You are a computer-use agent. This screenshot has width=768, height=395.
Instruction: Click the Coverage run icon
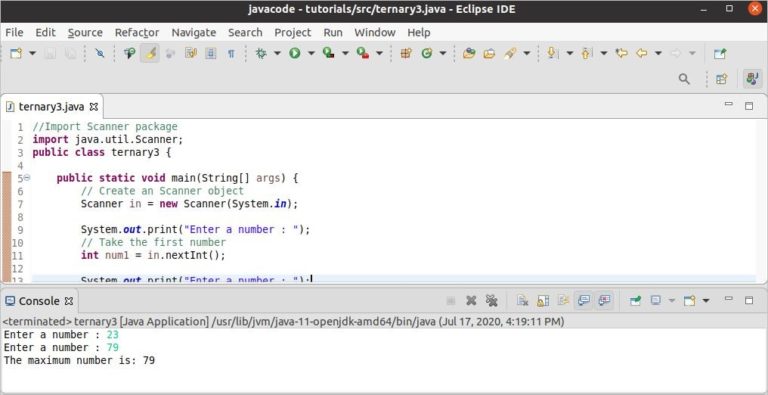click(329, 53)
